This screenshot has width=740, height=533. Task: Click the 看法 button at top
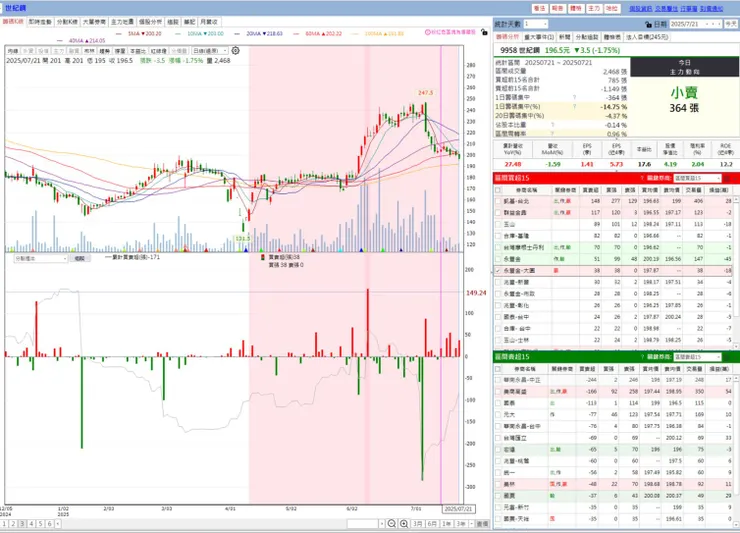click(x=539, y=8)
